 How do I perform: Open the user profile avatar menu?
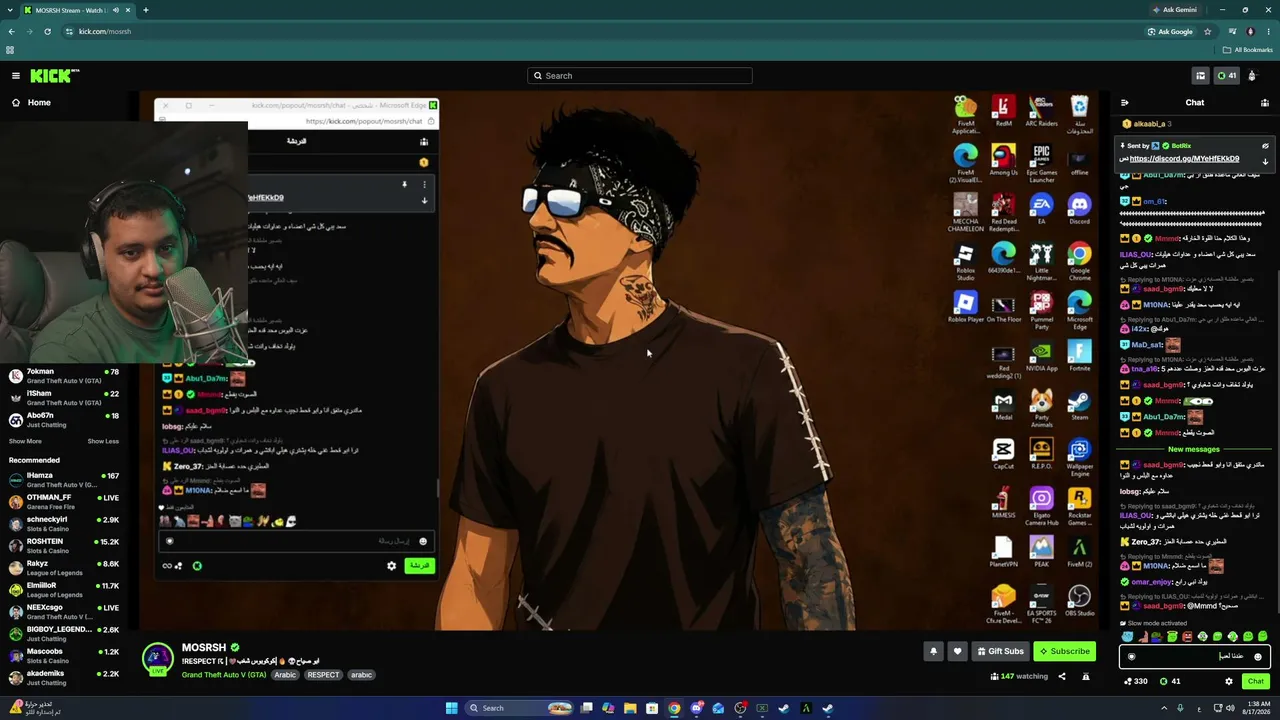point(1252,76)
